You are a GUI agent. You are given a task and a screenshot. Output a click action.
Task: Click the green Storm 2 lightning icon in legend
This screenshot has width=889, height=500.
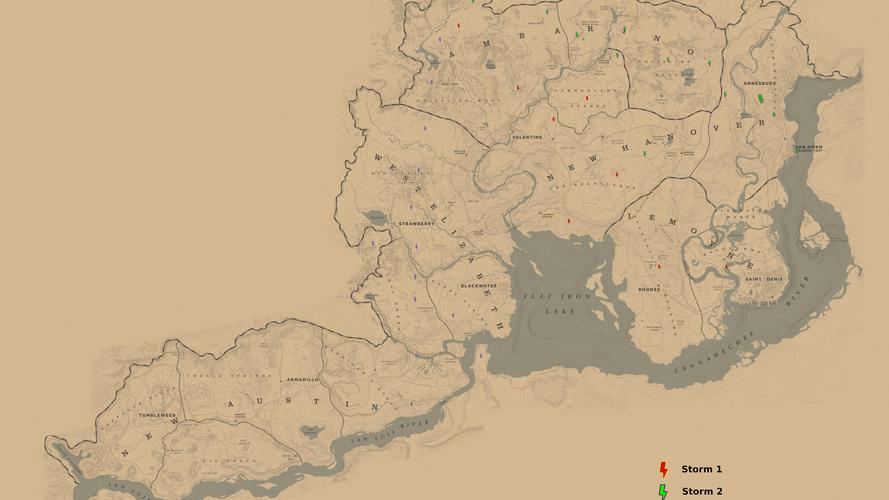662,491
